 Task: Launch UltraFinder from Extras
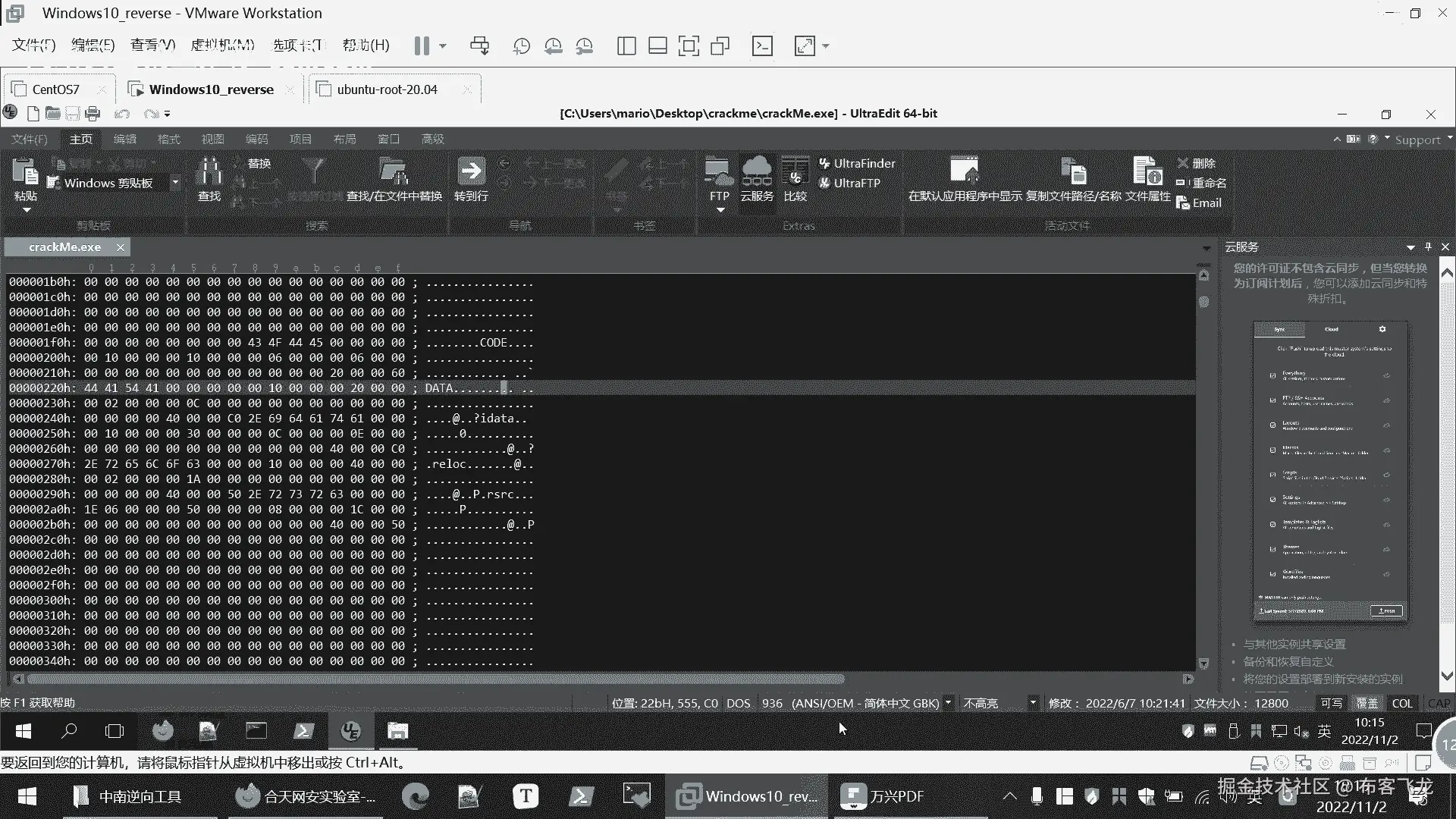(x=857, y=163)
